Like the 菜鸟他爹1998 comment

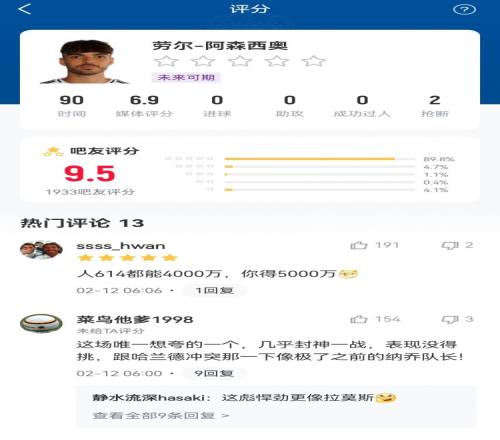tap(359, 319)
